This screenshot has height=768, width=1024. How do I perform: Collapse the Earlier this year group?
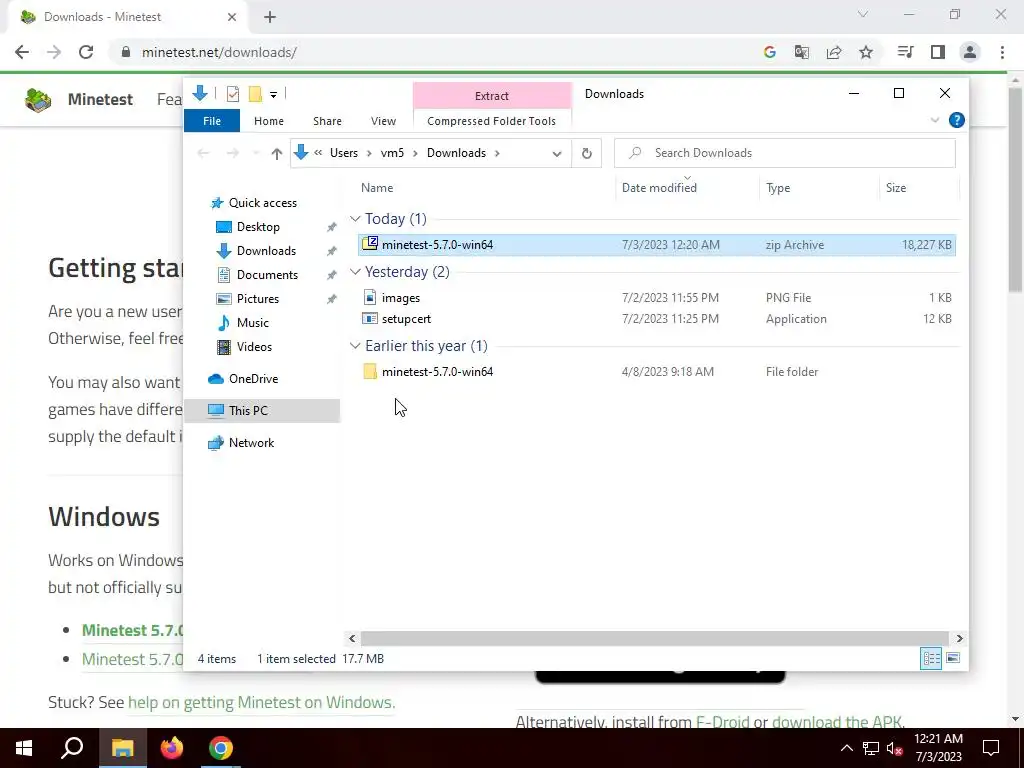pyautogui.click(x=355, y=345)
